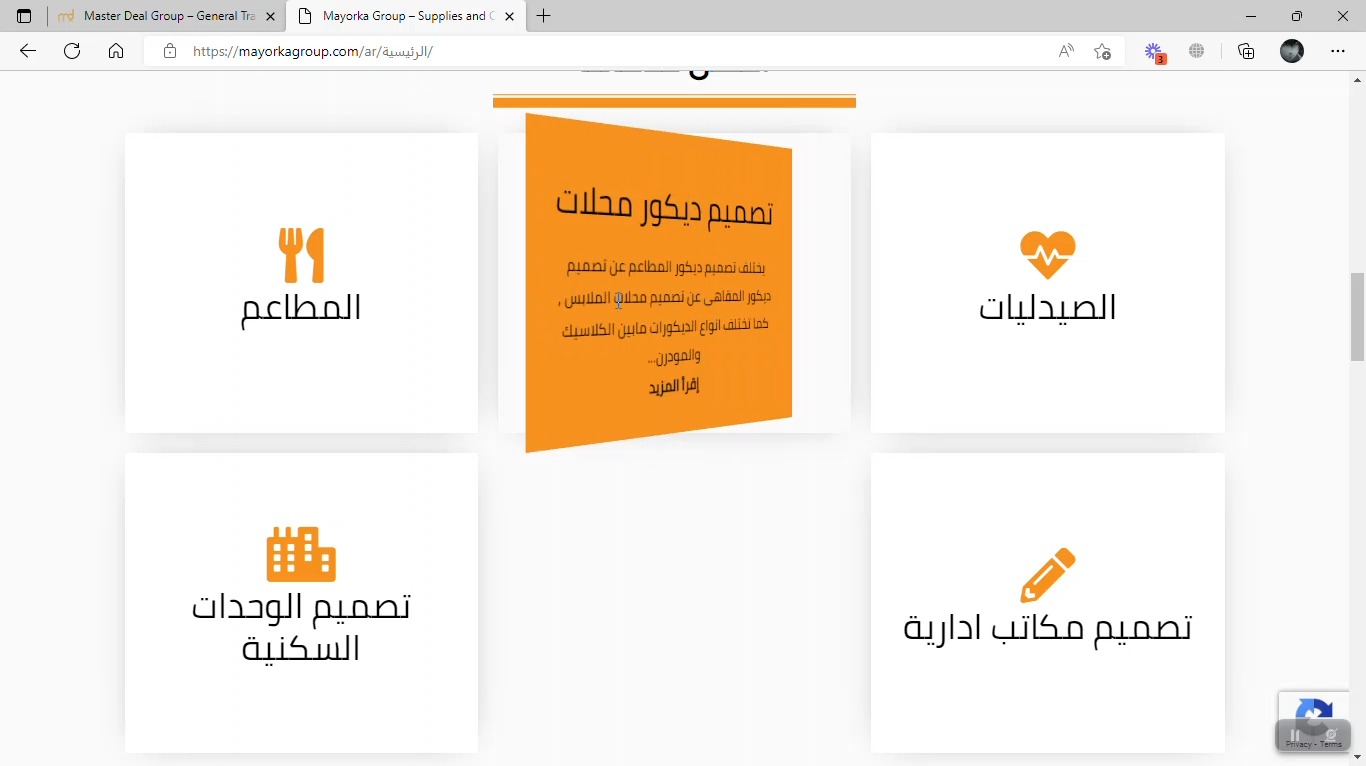Click the scrollbar up arrow

click(x=1358, y=79)
